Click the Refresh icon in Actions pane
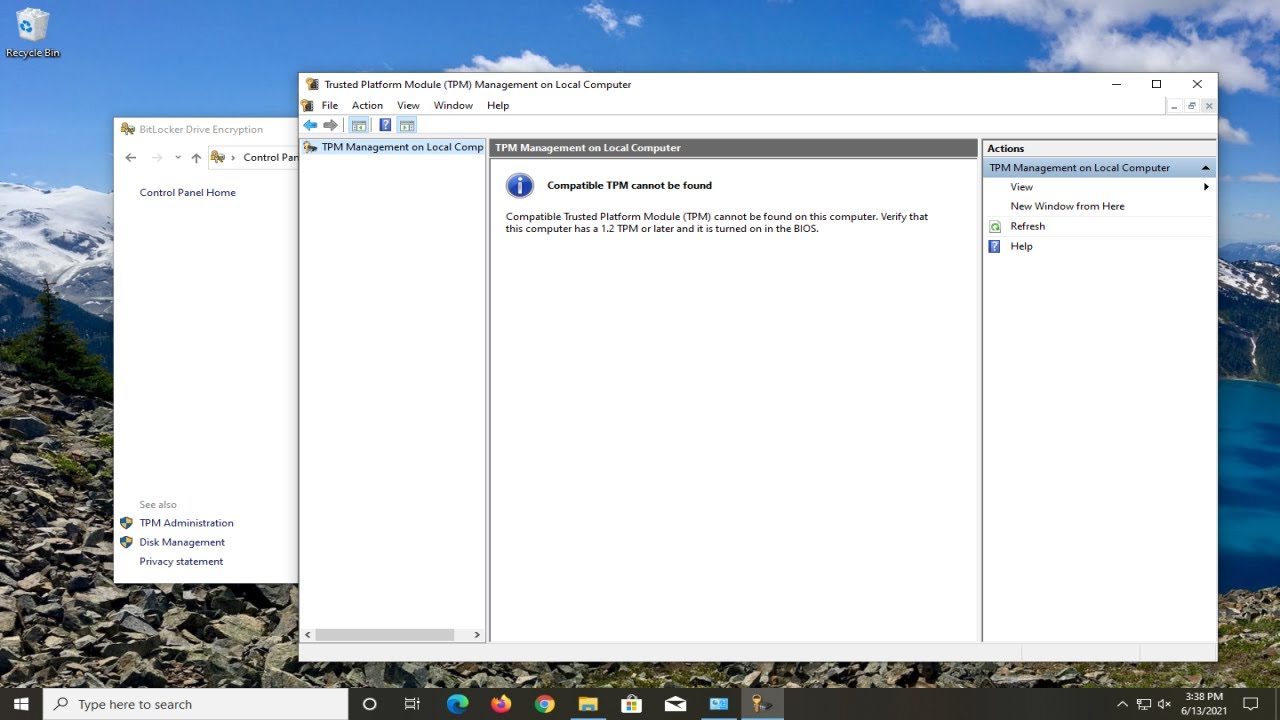This screenshot has height=720, width=1280. coord(995,227)
